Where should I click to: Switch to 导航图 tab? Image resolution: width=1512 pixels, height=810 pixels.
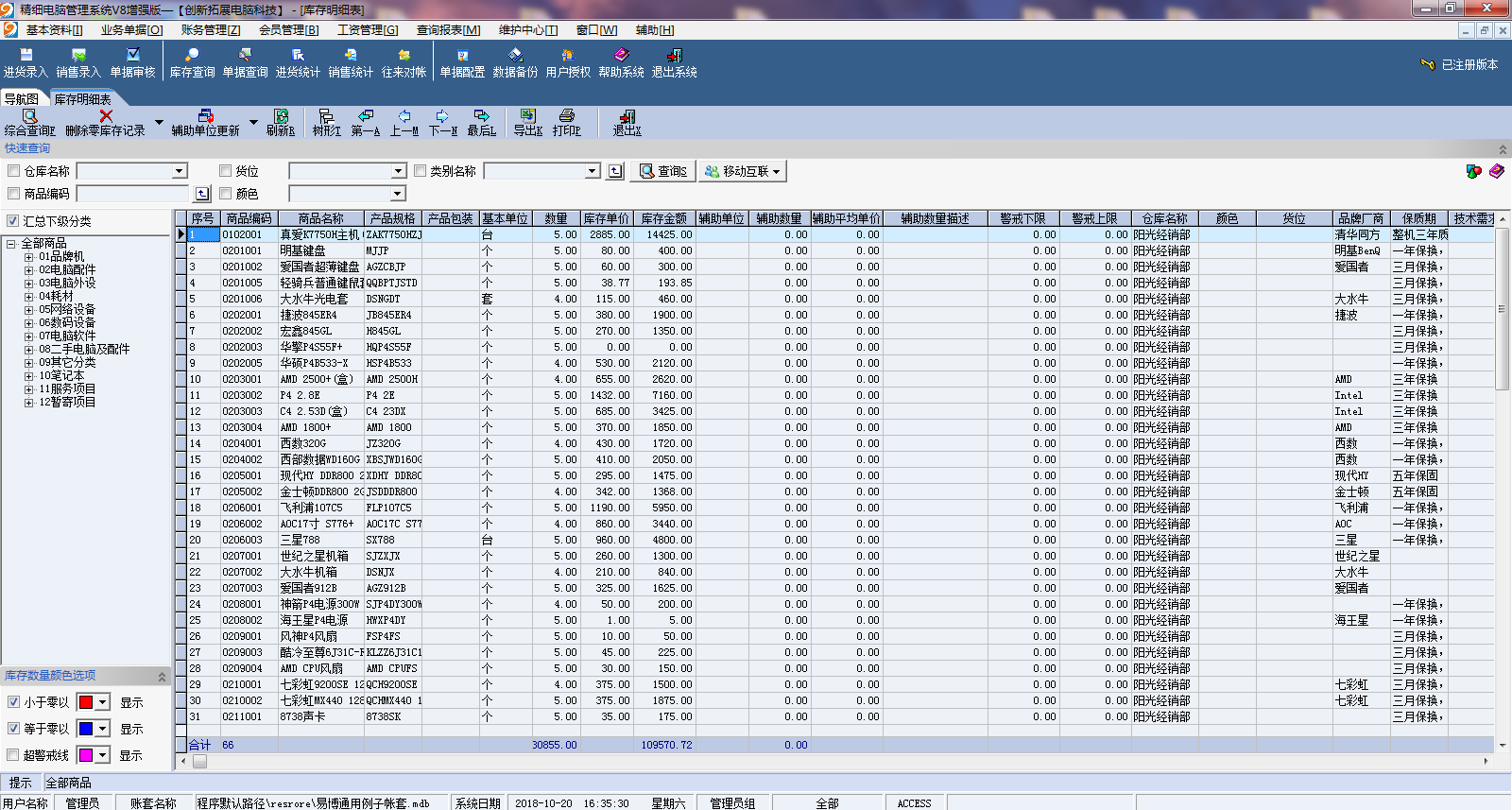pyautogui.click(x=22, y=99)
